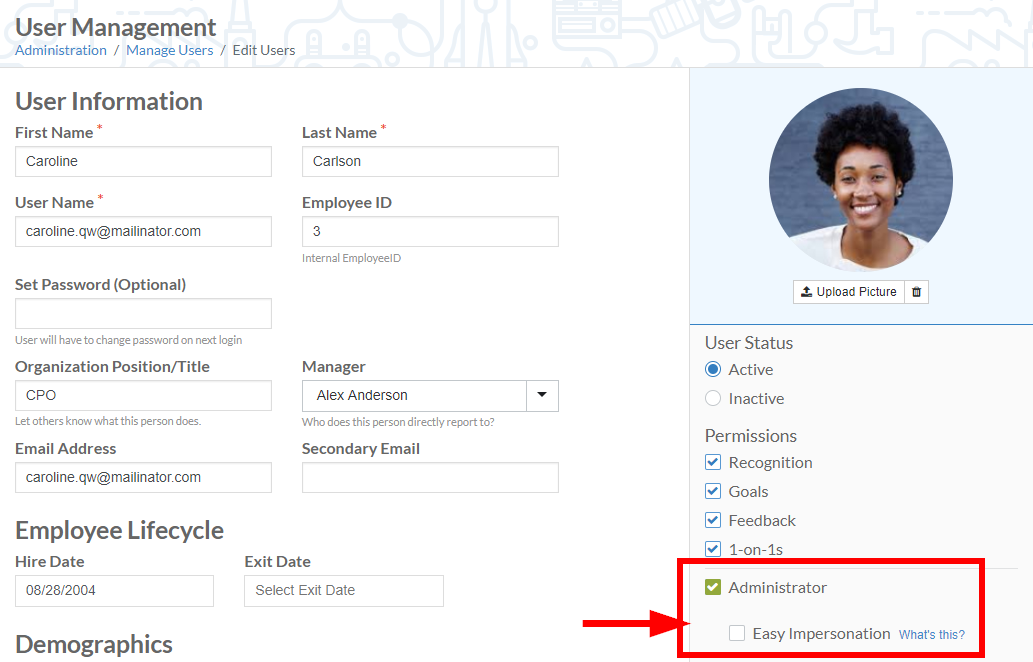Click the 'Internal EmployeeID' hint text
Image resolution: width=1033 pixels, height=662 pixels.
tap(351, 258)
